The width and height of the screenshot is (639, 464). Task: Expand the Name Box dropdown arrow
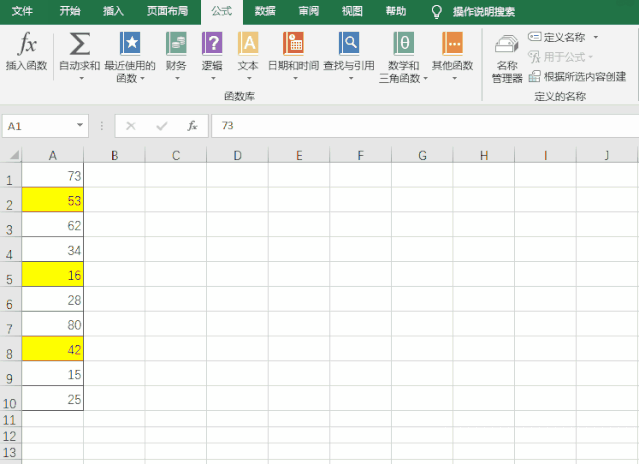[80, 125]
